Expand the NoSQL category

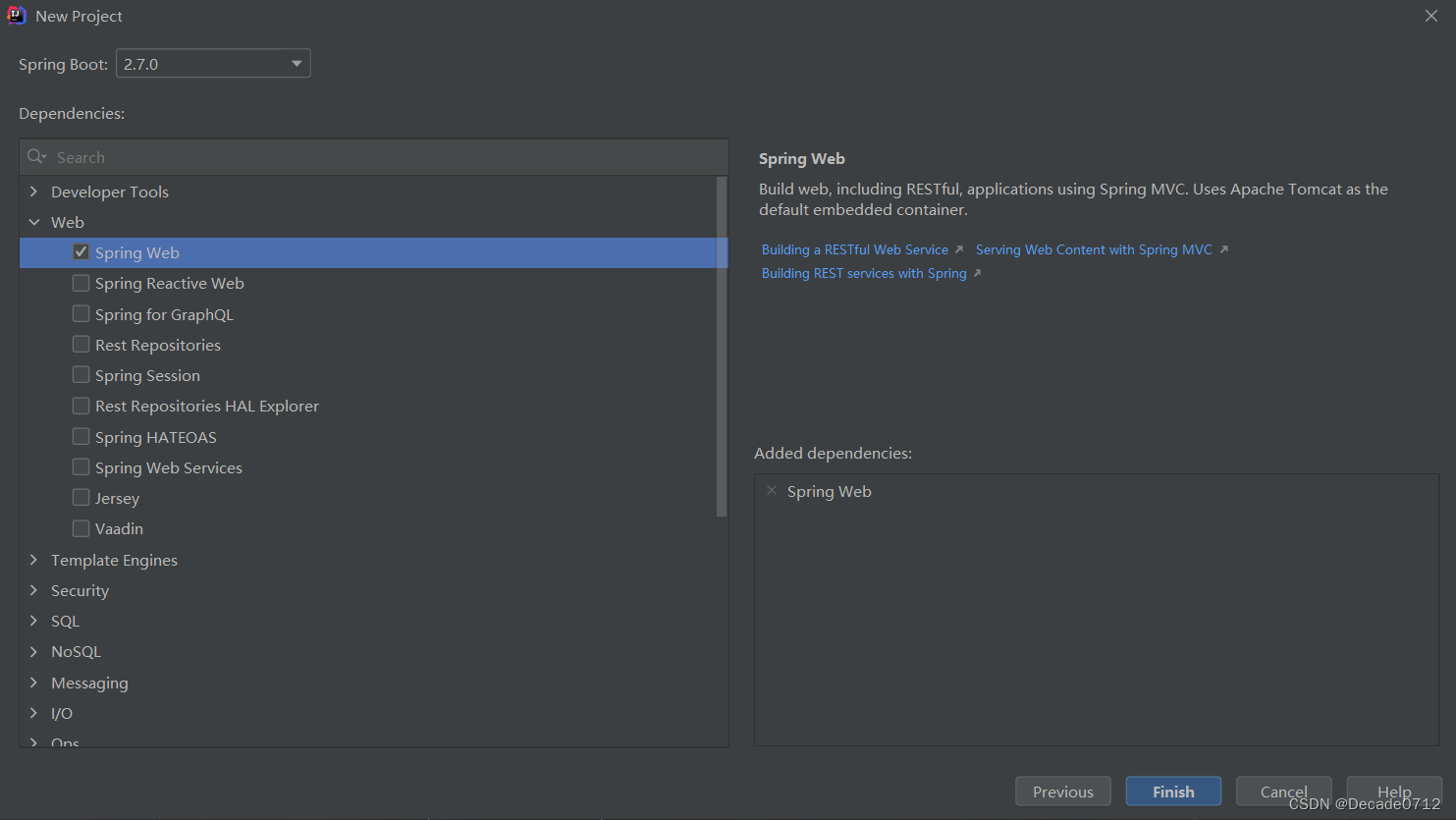tap(34, 651)
